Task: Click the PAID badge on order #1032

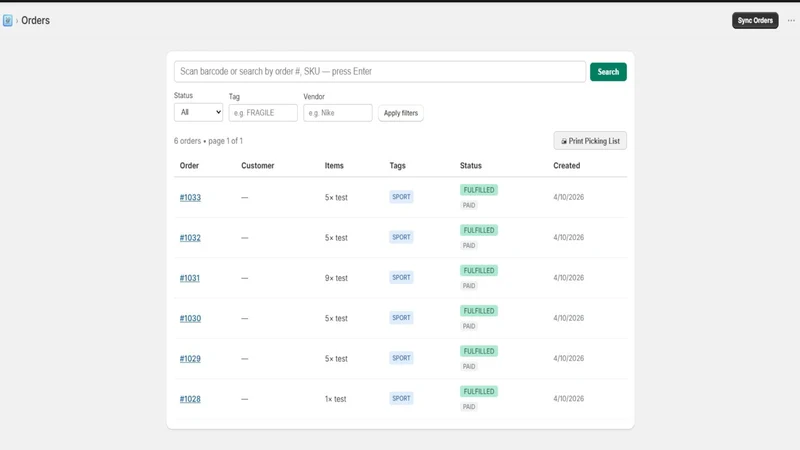Action: click(469, 246)
